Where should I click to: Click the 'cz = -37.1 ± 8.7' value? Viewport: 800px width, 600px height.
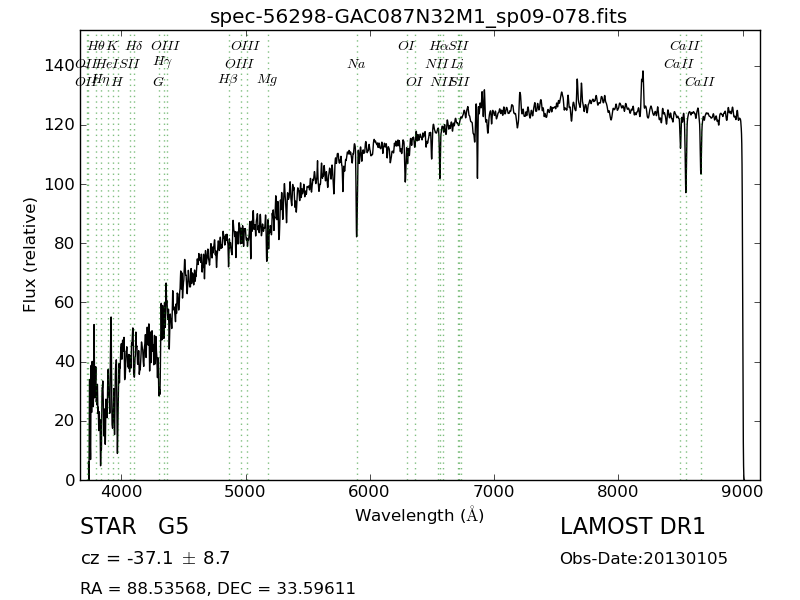(x=155, y=558)
